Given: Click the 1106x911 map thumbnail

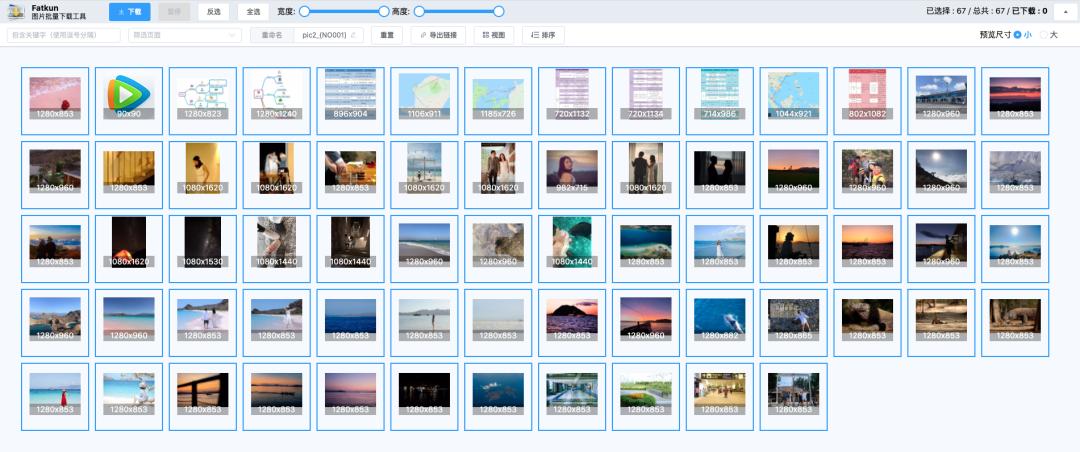Looking at the screenshot, I should tap(425, 101).
